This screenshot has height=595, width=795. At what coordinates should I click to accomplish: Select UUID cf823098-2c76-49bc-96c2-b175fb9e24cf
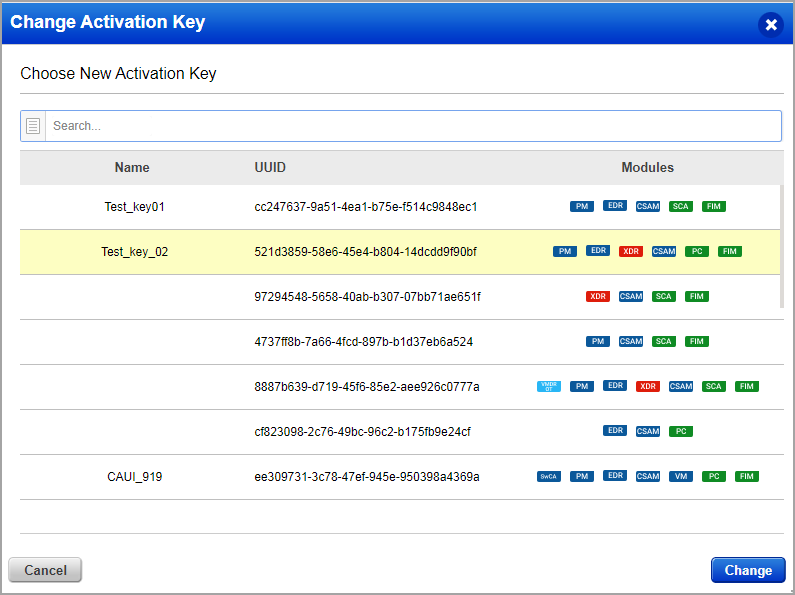363,432
